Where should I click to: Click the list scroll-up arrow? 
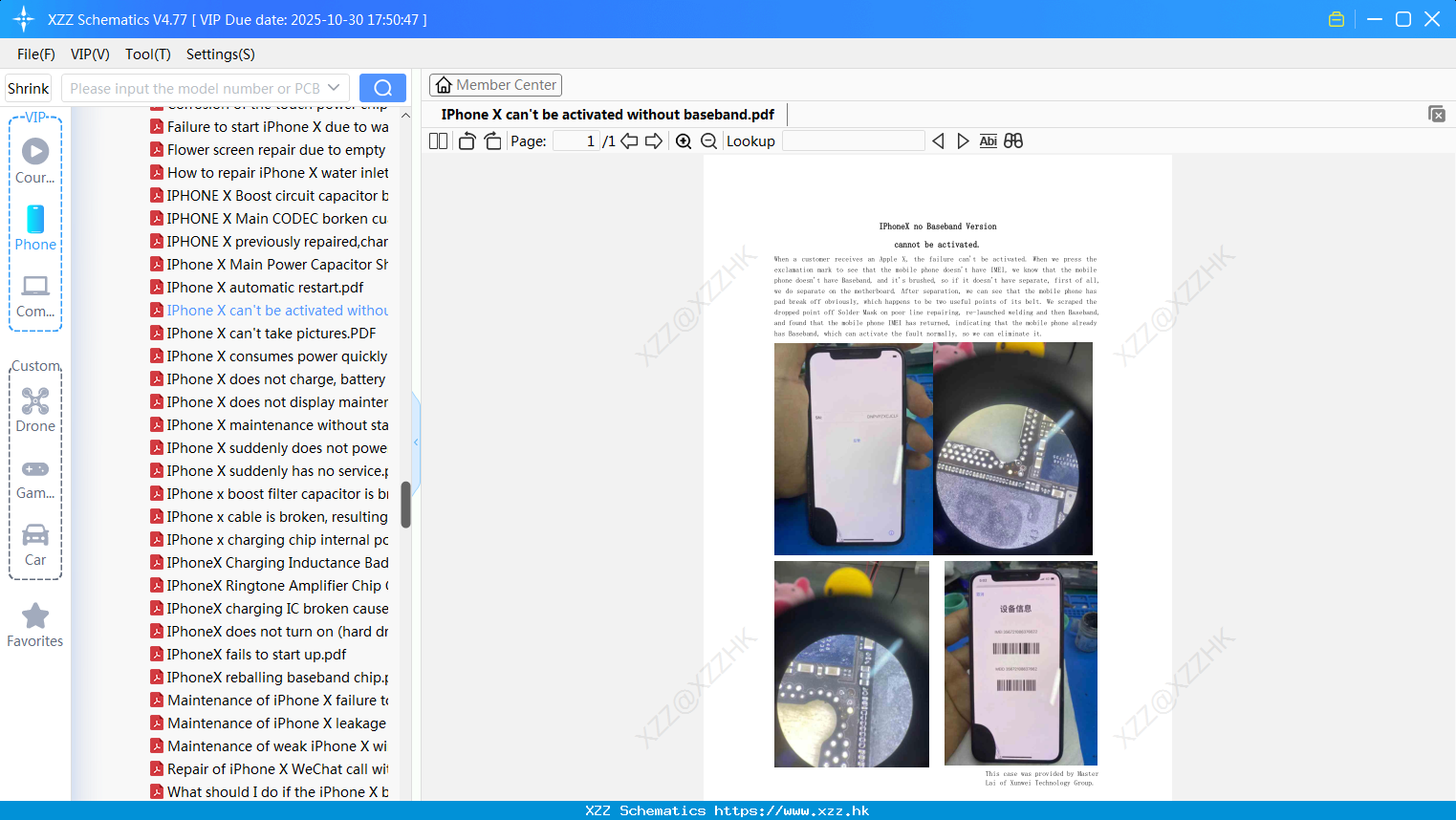405,116
